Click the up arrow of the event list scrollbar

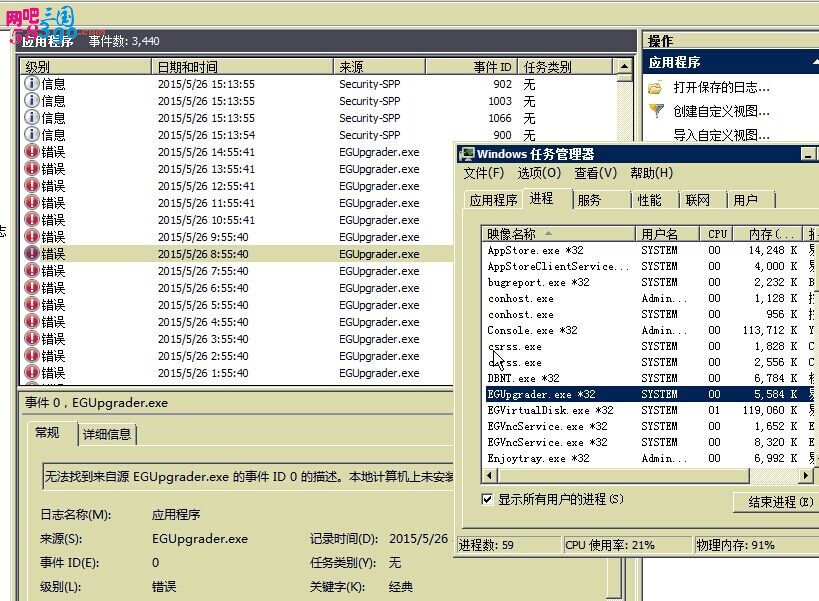point(624,67)
